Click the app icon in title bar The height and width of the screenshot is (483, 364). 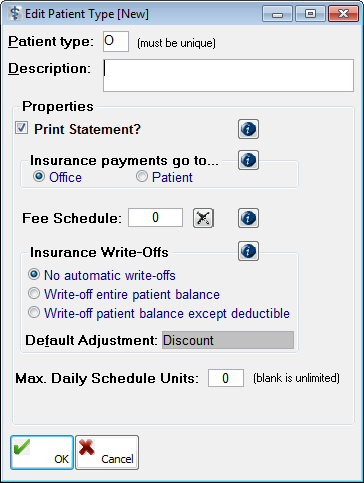pyautogui.click(x=14, y=14)
